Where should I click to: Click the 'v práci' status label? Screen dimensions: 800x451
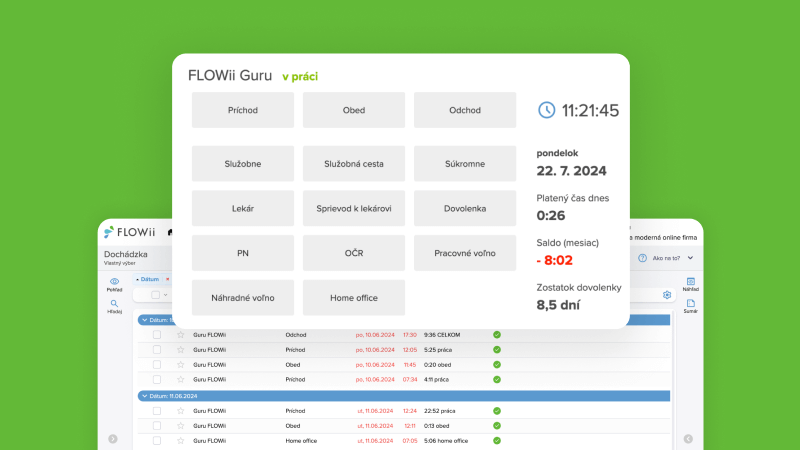[x=300, y=77]
